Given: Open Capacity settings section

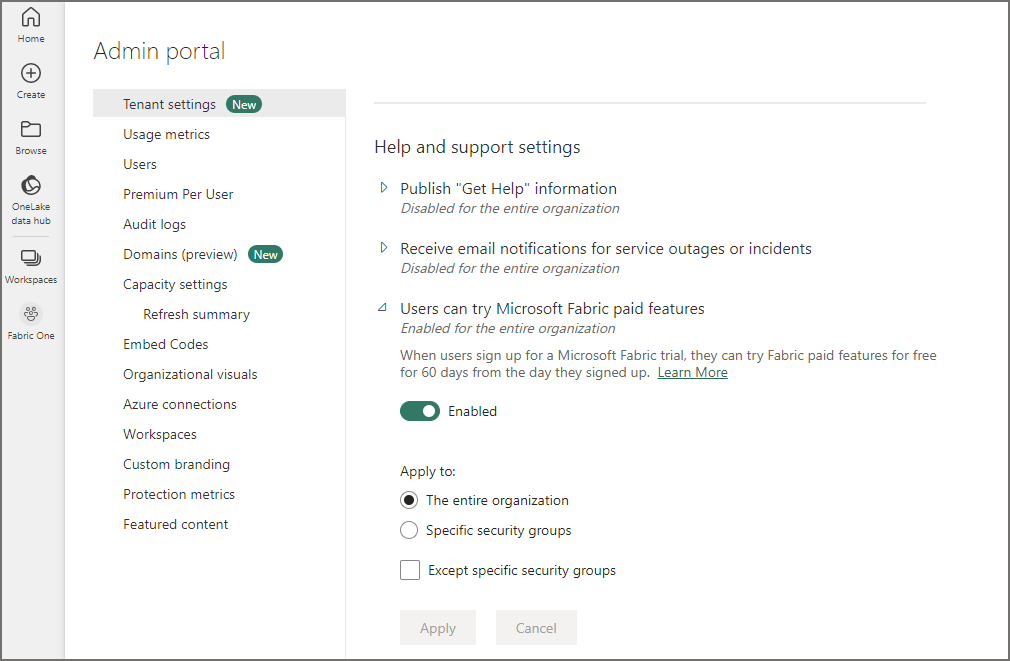Looking at the screenshot, I should tap(175, 284).
